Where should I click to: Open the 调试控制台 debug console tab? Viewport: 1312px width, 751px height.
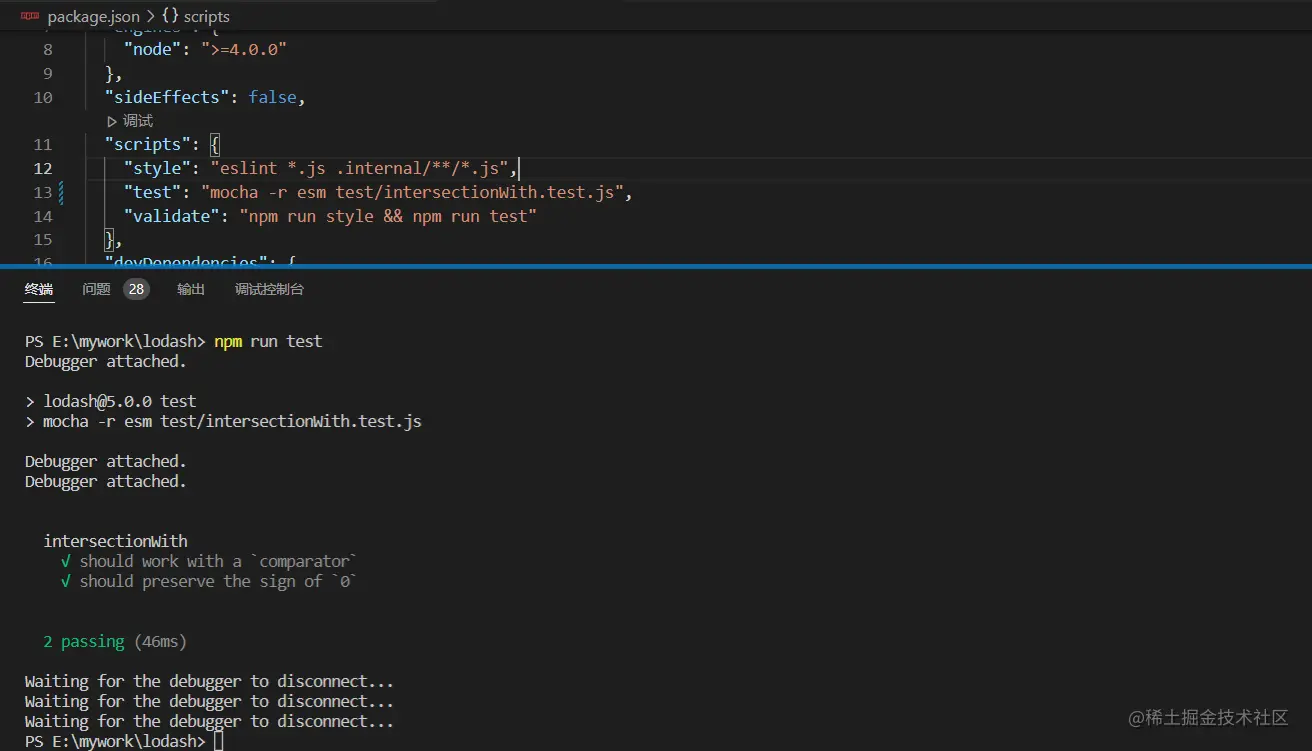point(269,289)
